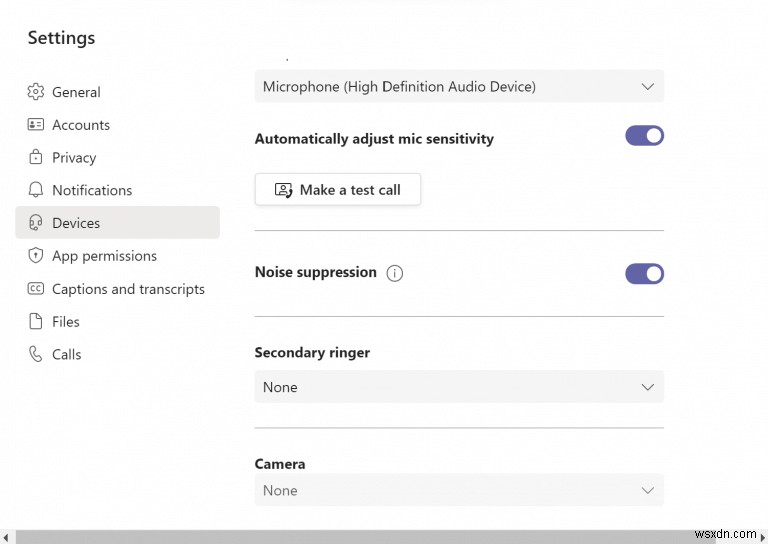Click the Files document icon

[x=35, y=321]
